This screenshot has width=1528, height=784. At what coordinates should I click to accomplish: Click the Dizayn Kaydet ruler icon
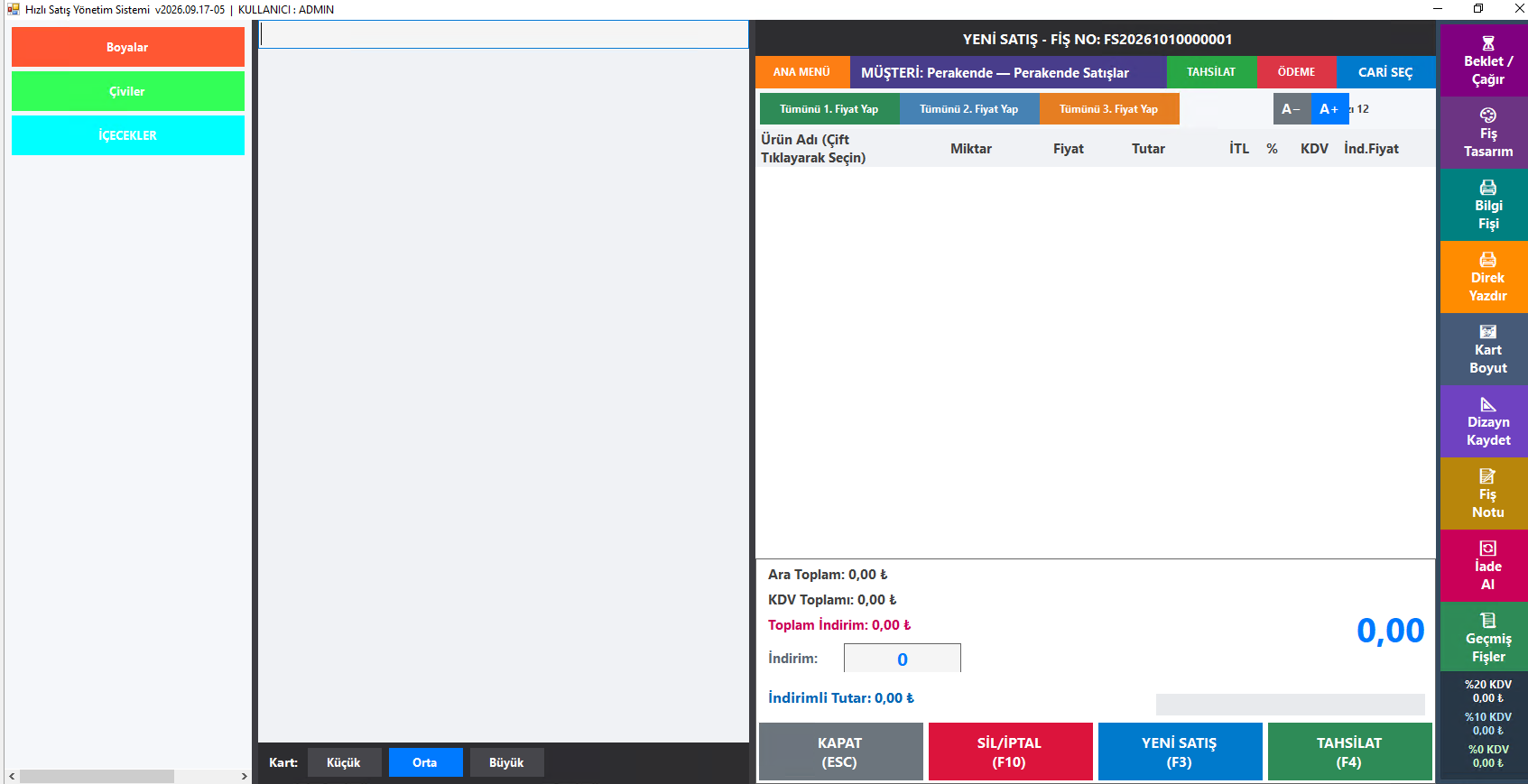tap(1488, 404)
